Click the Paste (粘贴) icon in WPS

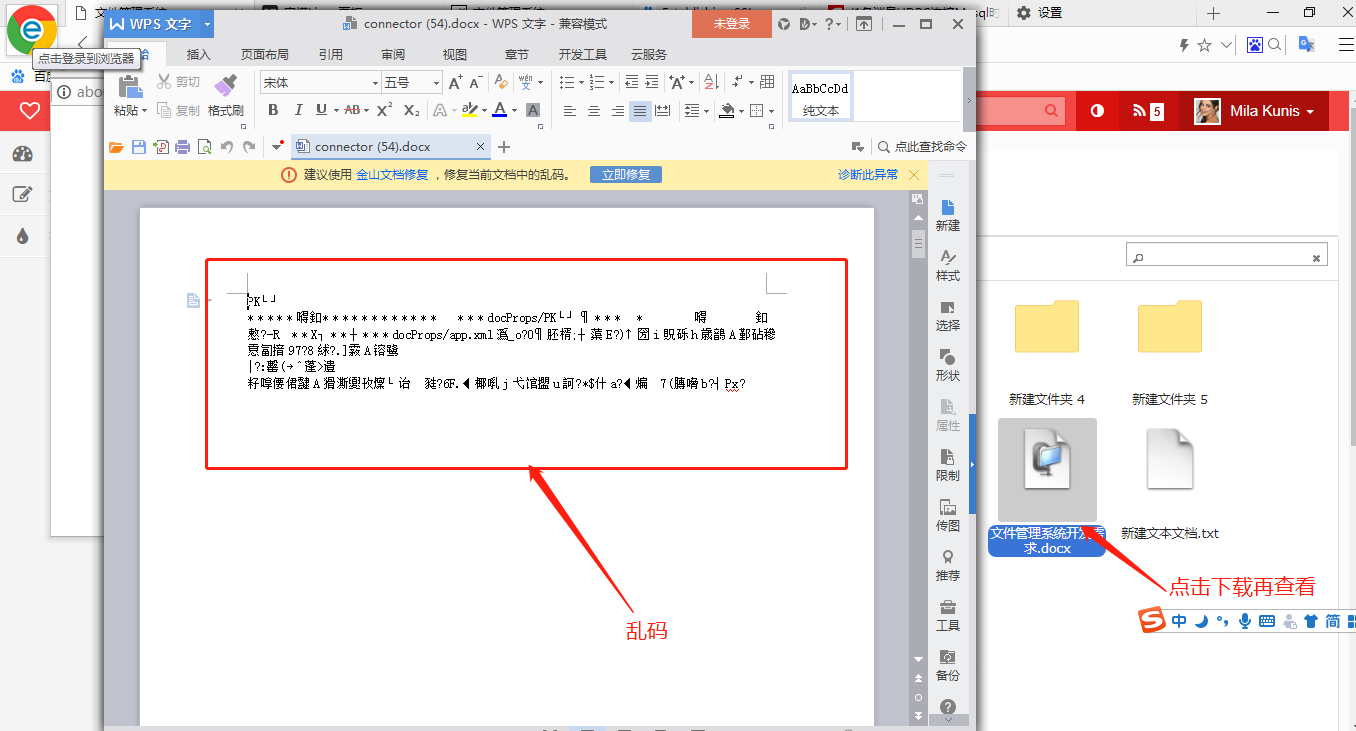130,87
